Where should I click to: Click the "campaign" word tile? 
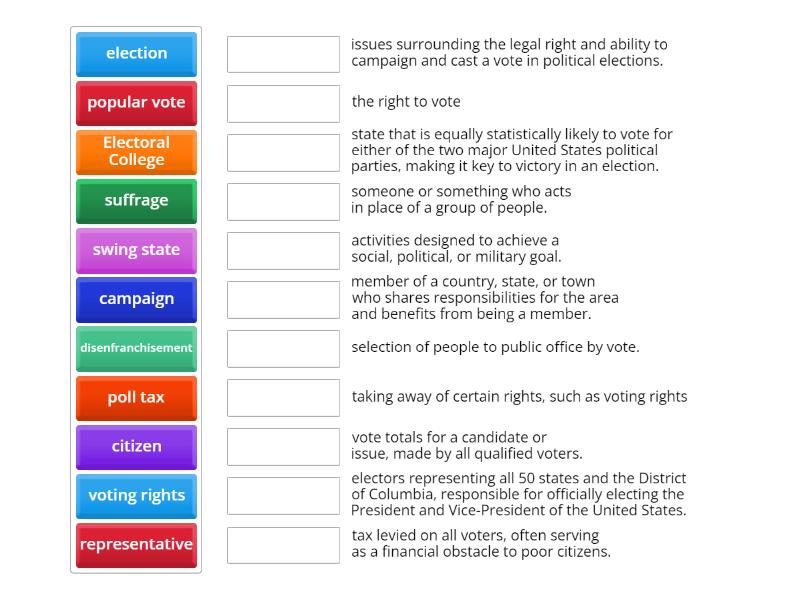click(136, 300)
